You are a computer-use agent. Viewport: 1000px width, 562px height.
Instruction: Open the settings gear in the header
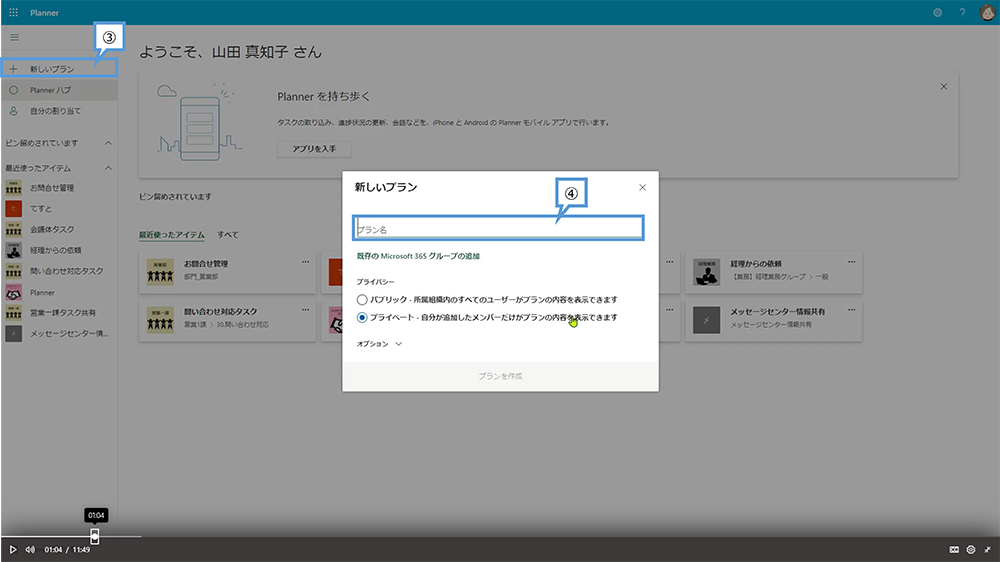[x=938, y=12]
